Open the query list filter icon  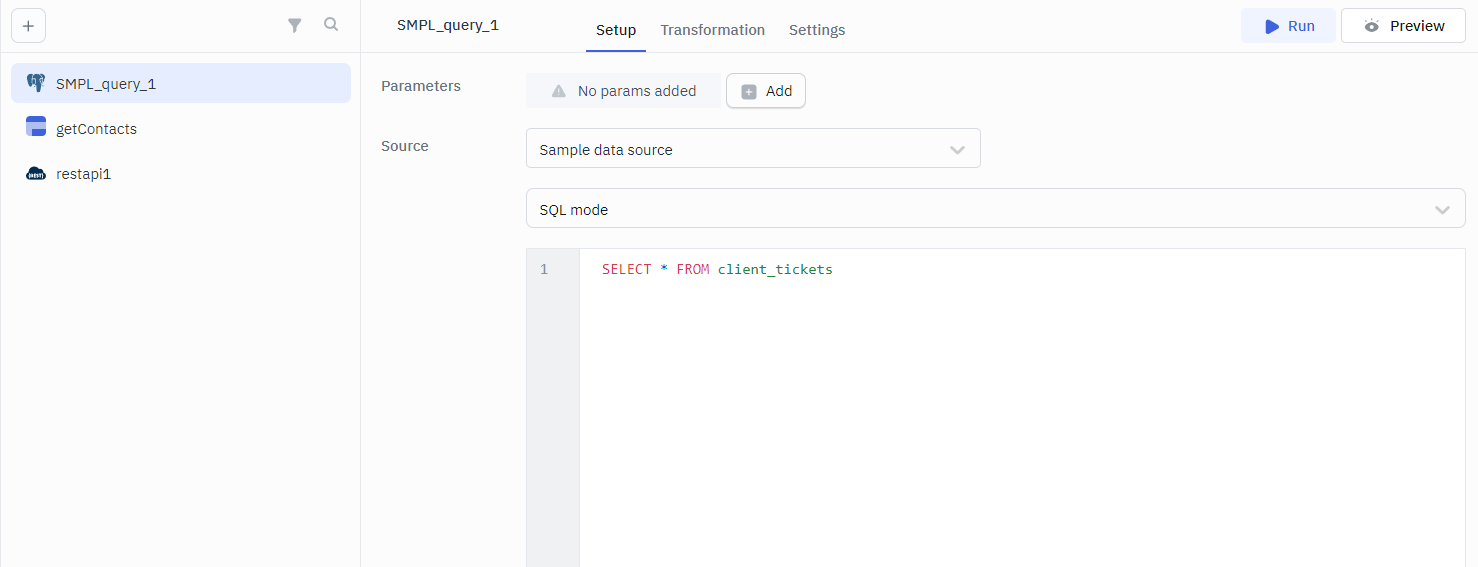click(x=295, y=26)
